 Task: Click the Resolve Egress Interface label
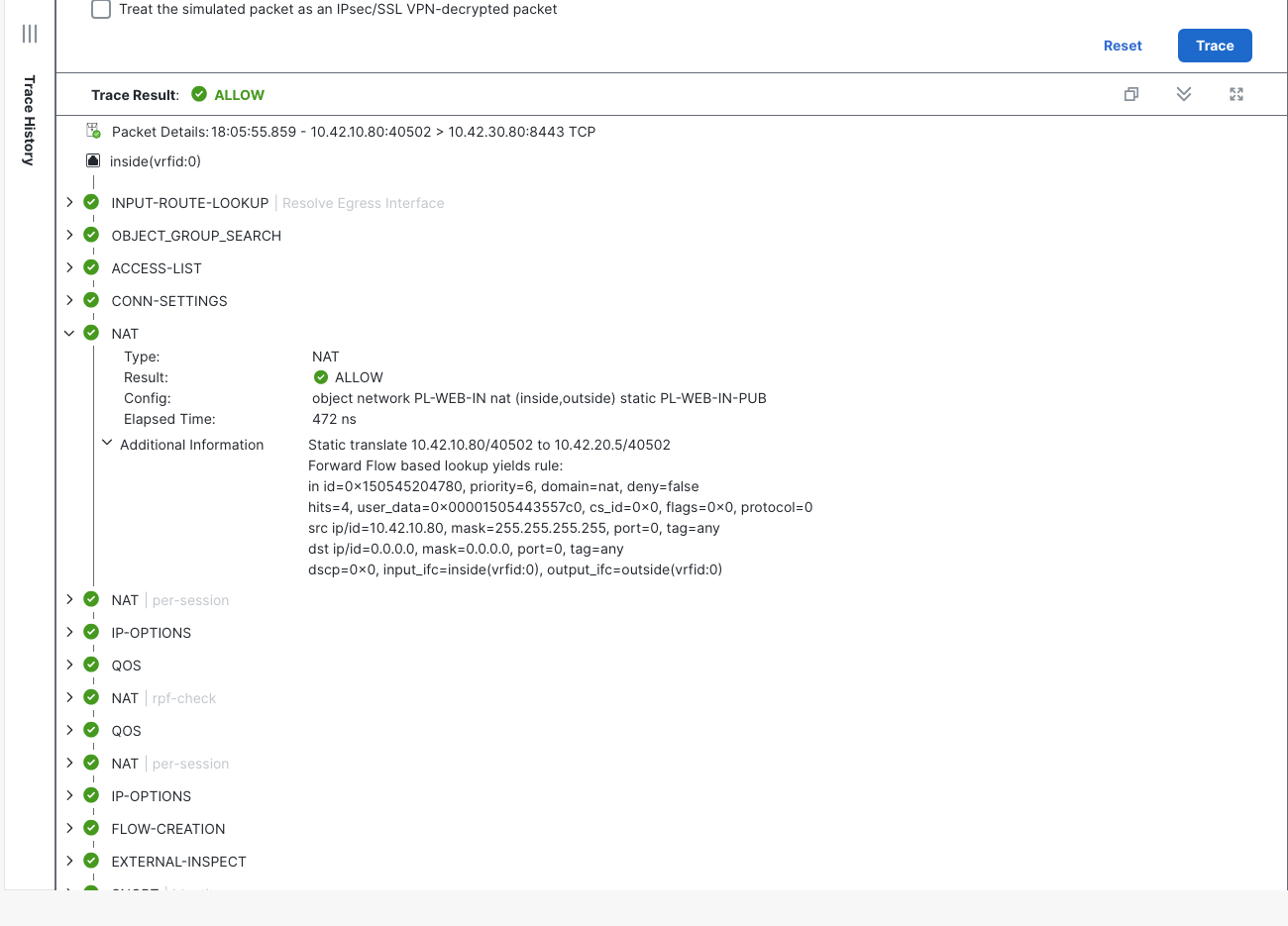[x=363, y=203]
